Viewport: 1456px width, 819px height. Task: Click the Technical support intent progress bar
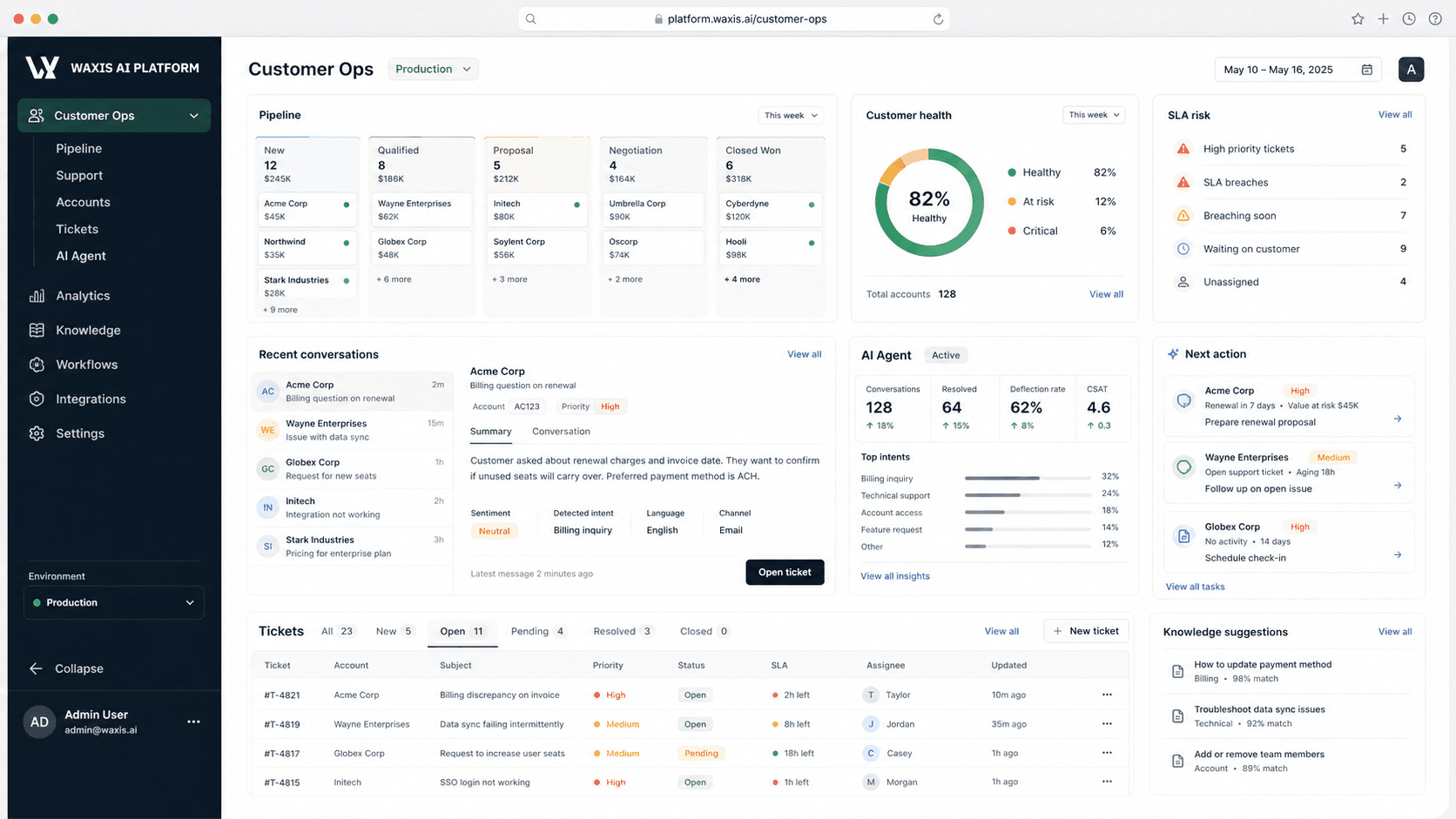[x=1028, y=494]
